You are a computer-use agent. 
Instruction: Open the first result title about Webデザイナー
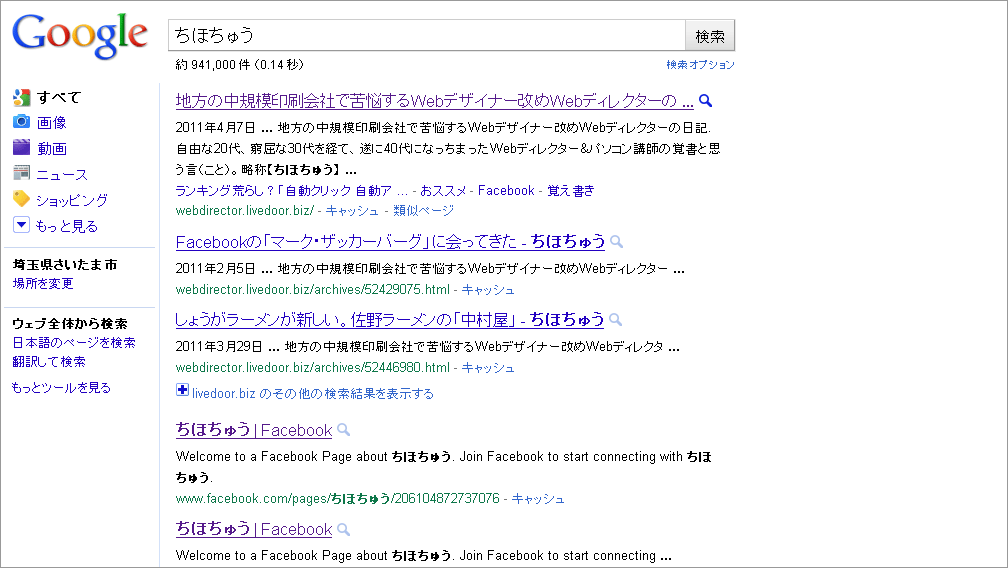(x=435, y=101)
